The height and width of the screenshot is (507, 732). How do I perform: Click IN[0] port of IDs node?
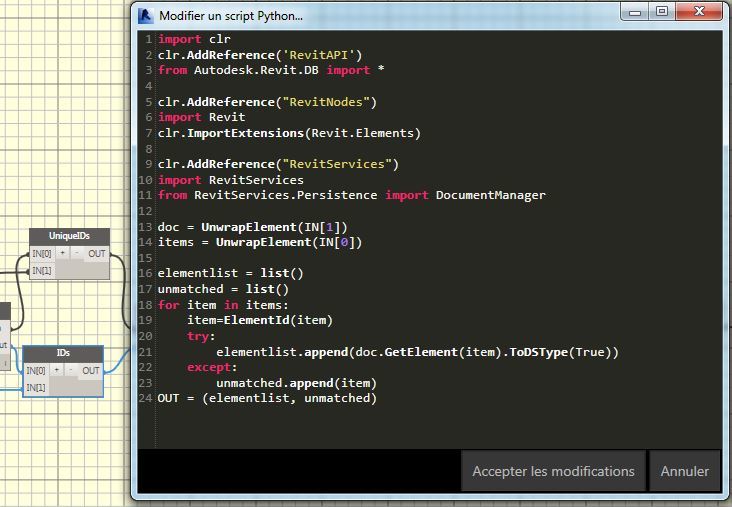36,370
